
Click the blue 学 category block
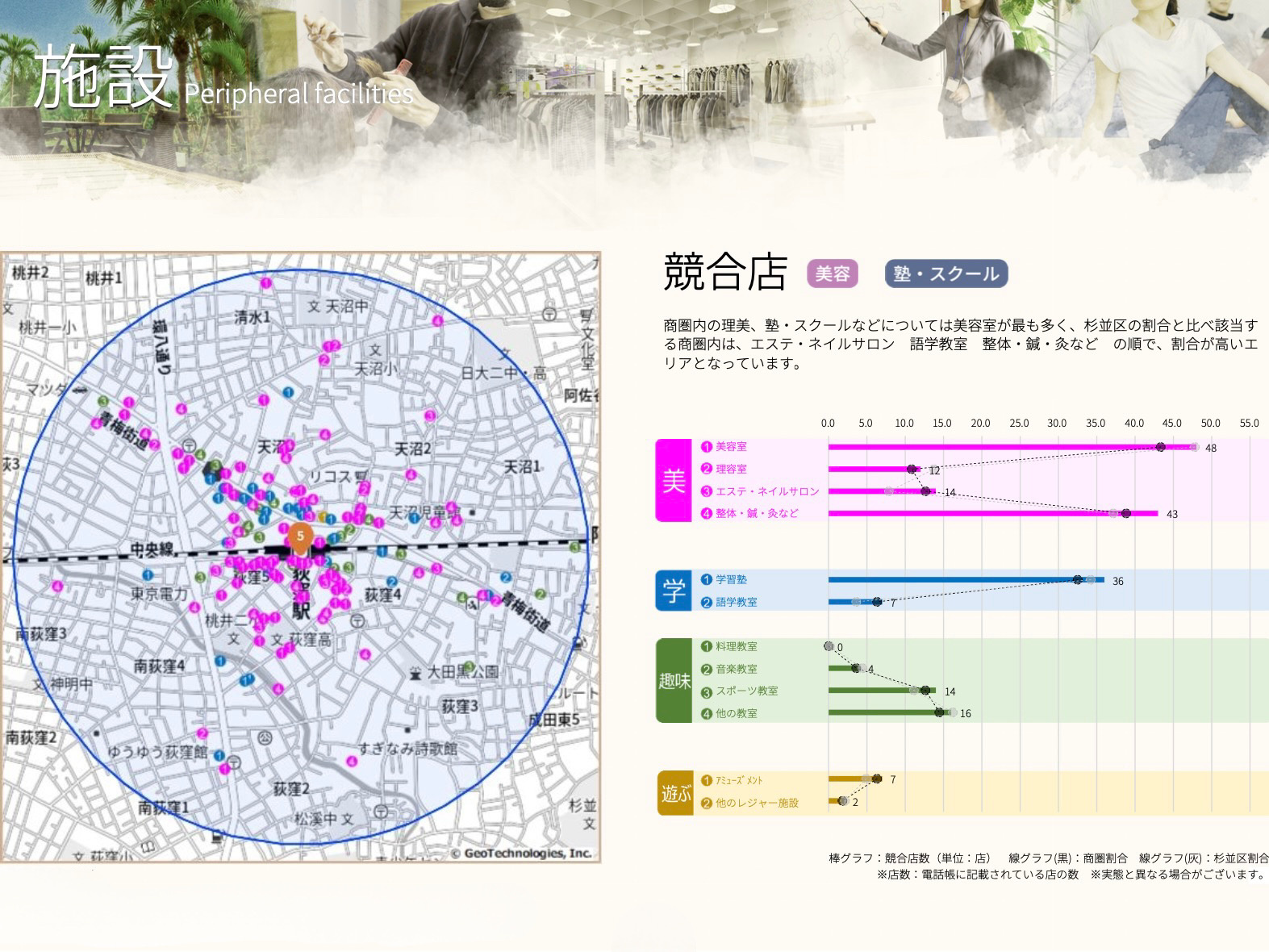(673, 591)
